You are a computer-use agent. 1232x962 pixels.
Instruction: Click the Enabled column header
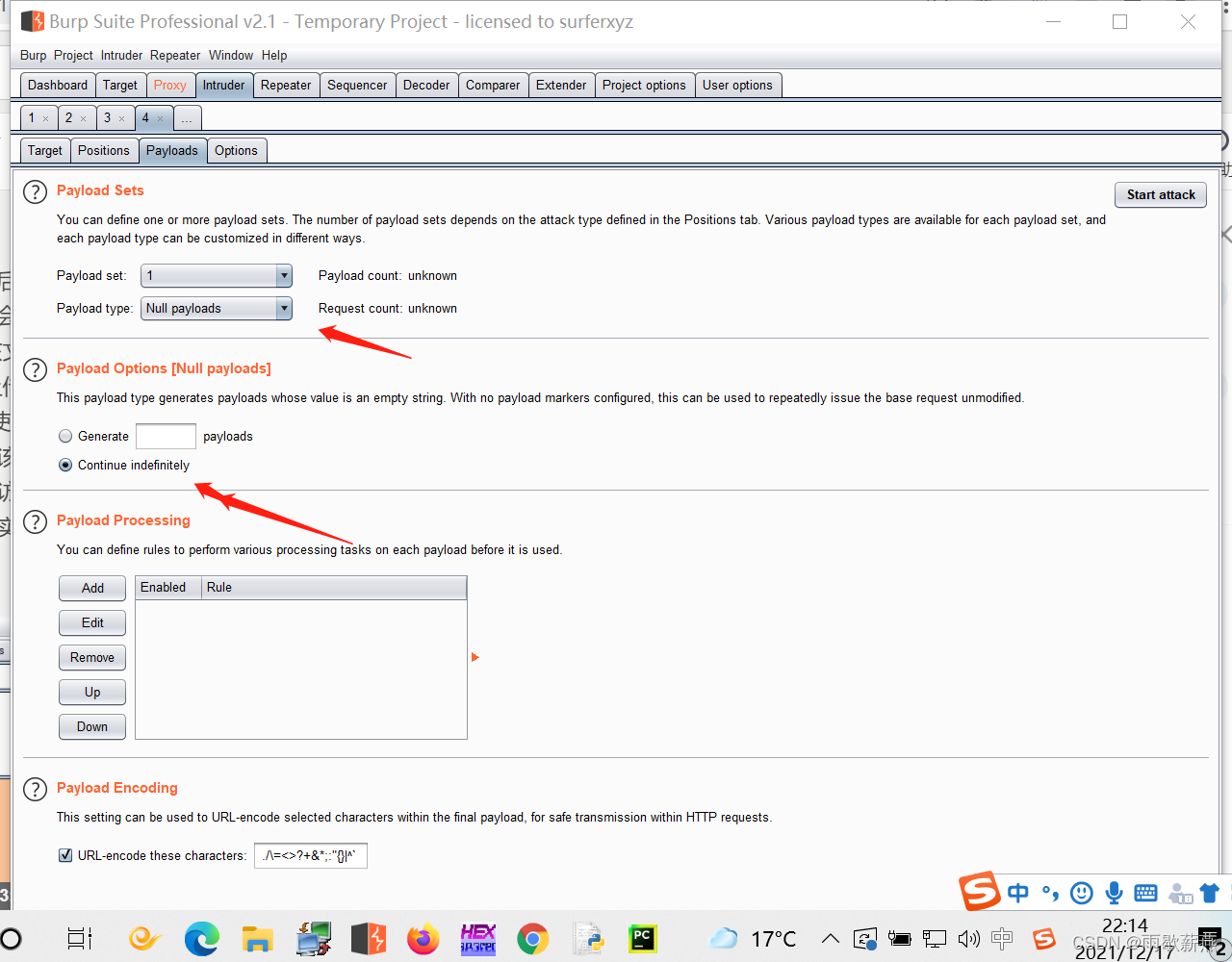(x=167, y=587)
